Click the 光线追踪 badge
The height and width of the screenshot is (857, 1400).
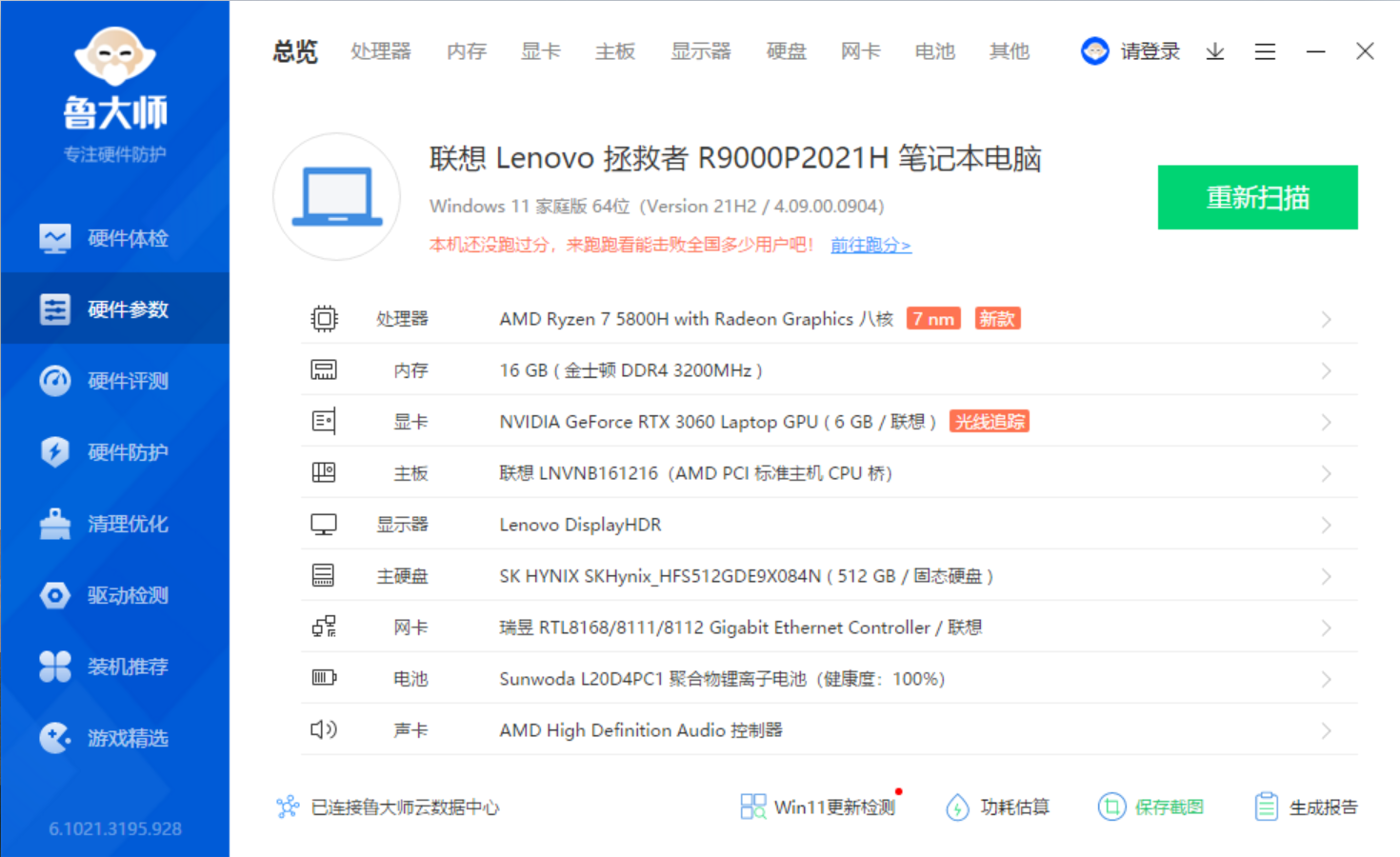pyautogui.click(x=990, y=422)
